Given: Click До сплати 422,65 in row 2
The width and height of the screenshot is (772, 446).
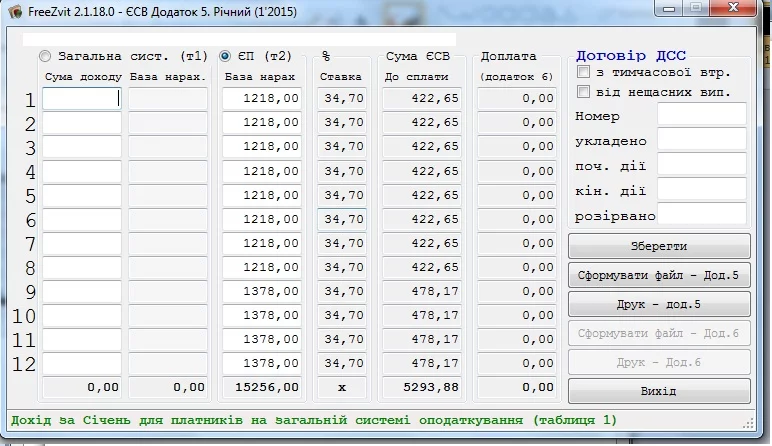Looking at the screenshot, I should coord(422,123).
